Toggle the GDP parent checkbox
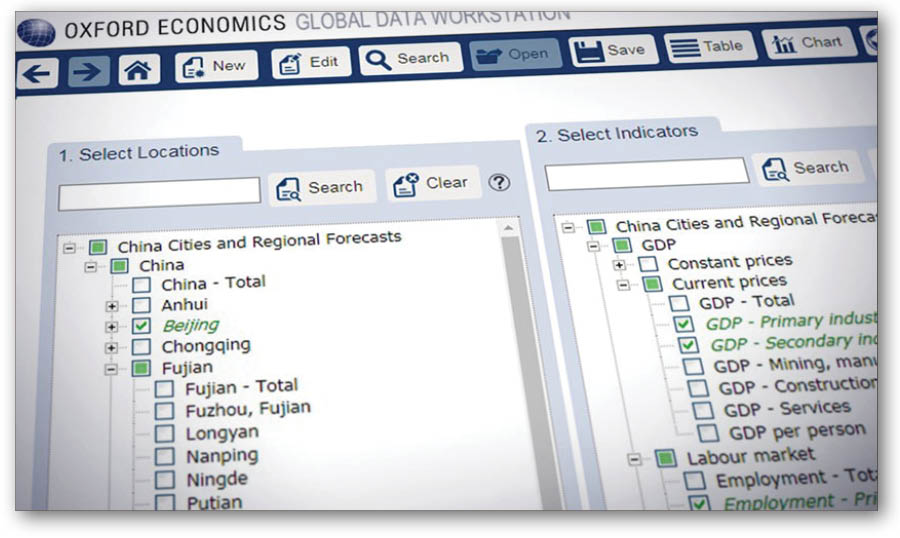The image size is (900, 538). 622,245
